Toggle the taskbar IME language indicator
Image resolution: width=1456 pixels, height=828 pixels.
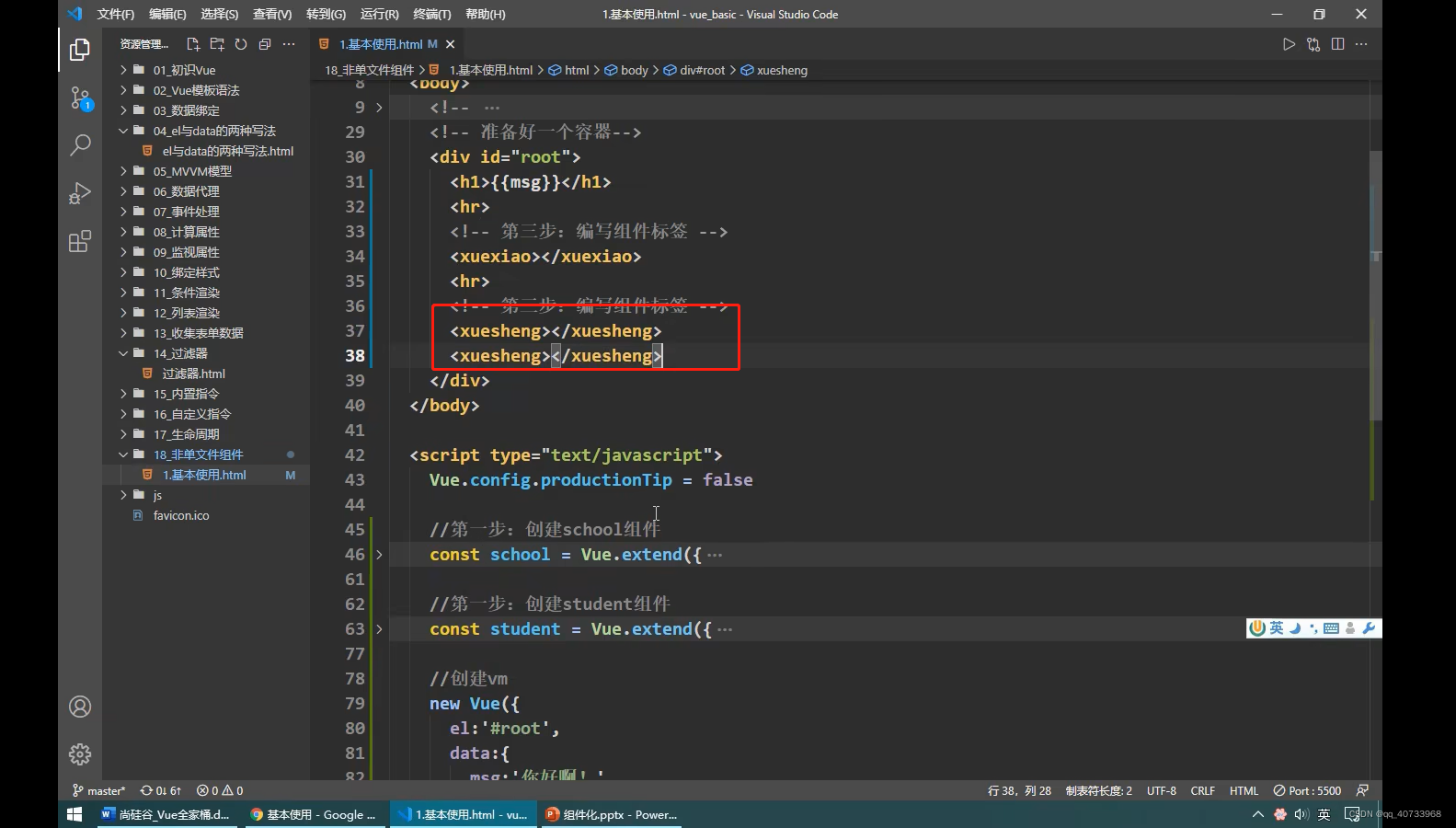[x=1324, y=814]
